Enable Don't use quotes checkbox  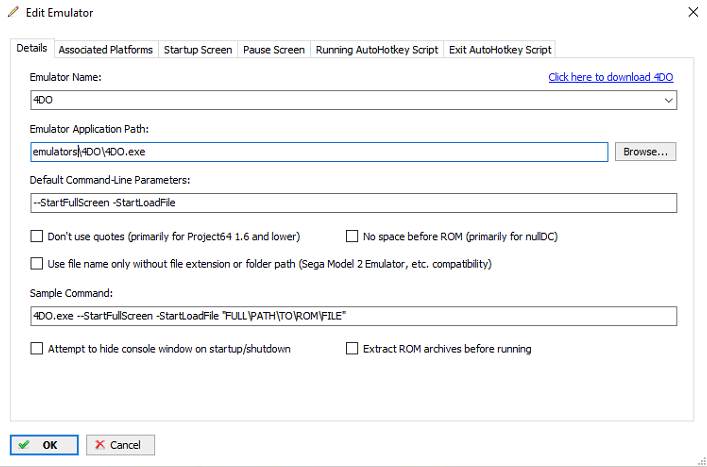tap(37, 236)
